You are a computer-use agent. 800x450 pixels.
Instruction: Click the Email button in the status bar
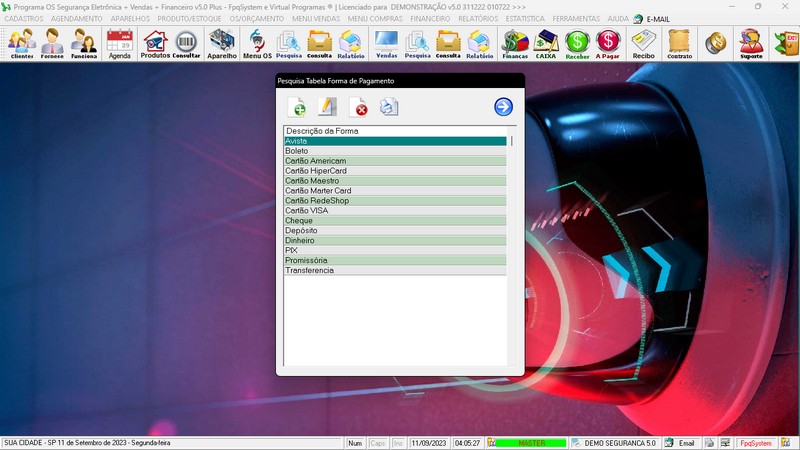pyautogui.click(x=679, y=443)
